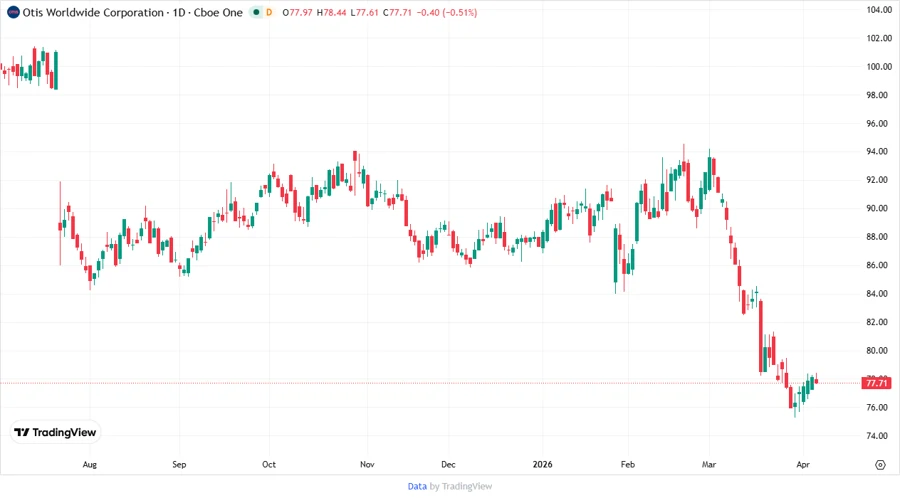Click the orange D delayed-data indicator

269,12
